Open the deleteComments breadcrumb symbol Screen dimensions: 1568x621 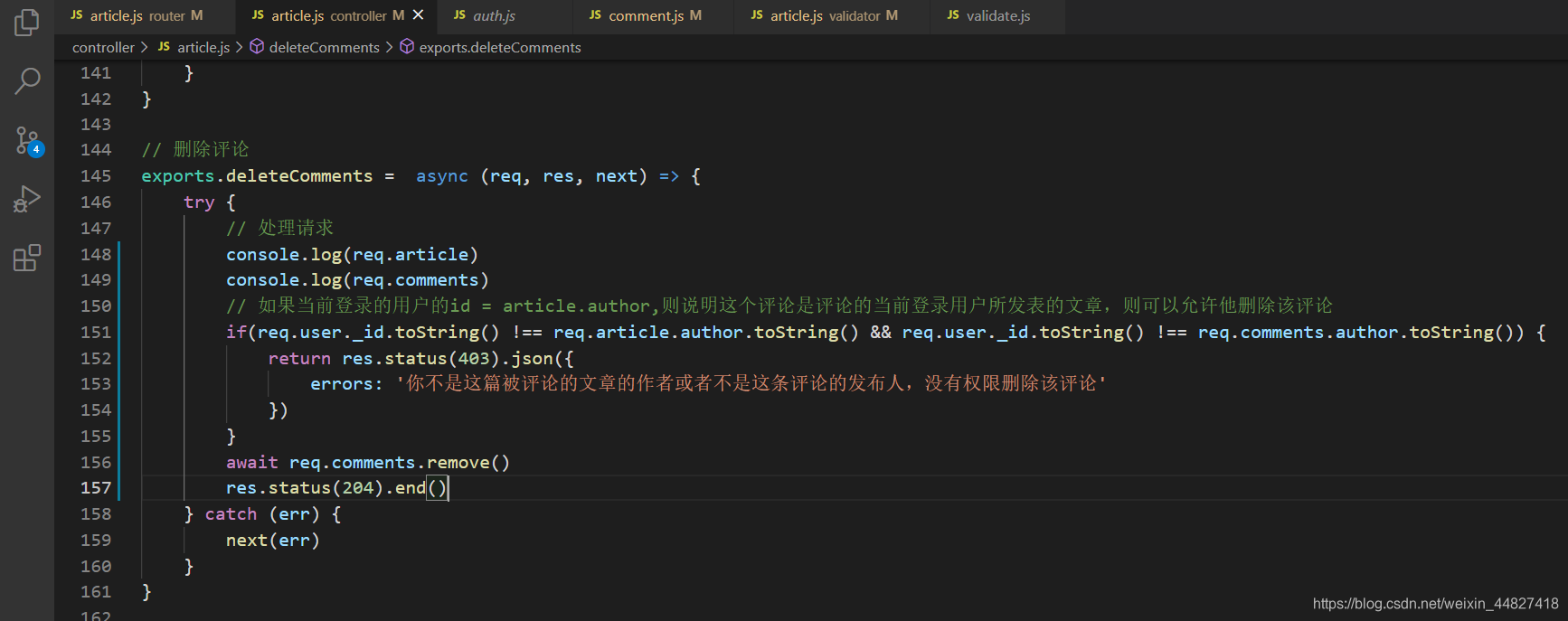(x=324, y=47)
